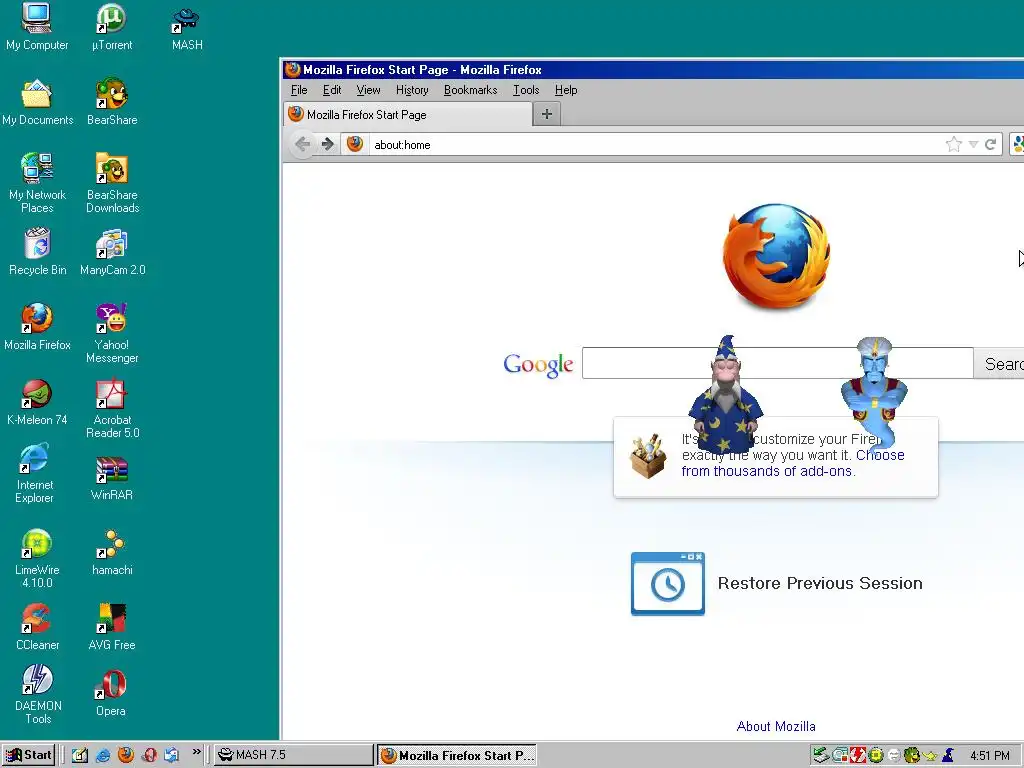The width and height of the screenshot is (1024, 768).
Task: Click the Firefox back arrow button
Action: pos(302,144)
